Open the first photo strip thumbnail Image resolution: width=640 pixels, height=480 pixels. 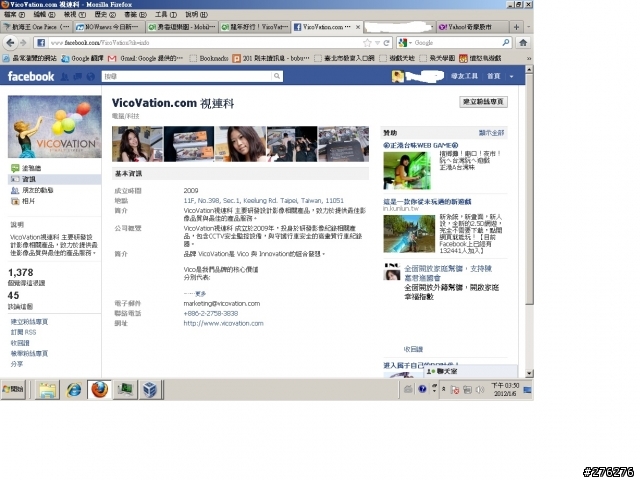click(x=137, y=144)
